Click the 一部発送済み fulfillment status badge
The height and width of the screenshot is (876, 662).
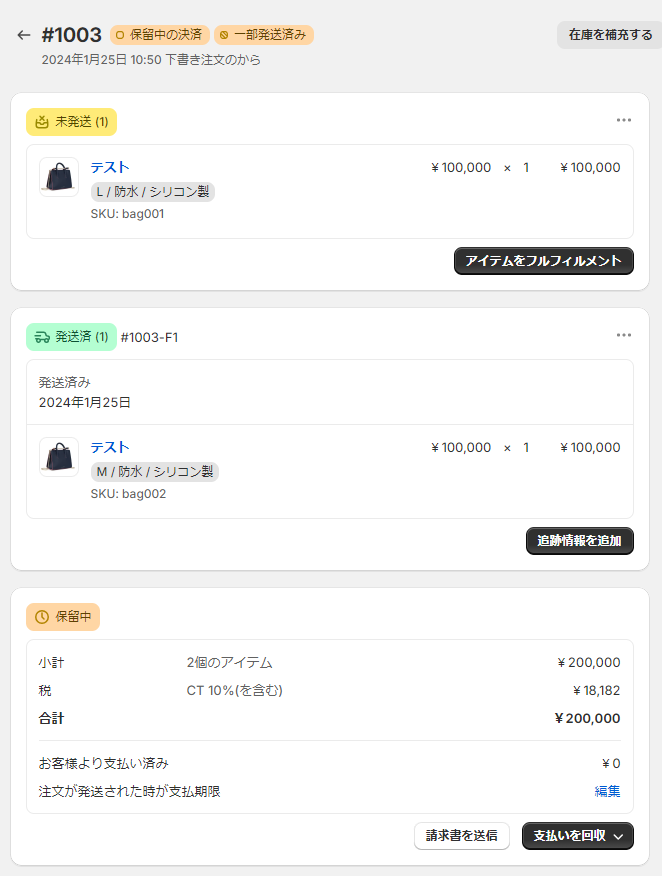[262, 33]
